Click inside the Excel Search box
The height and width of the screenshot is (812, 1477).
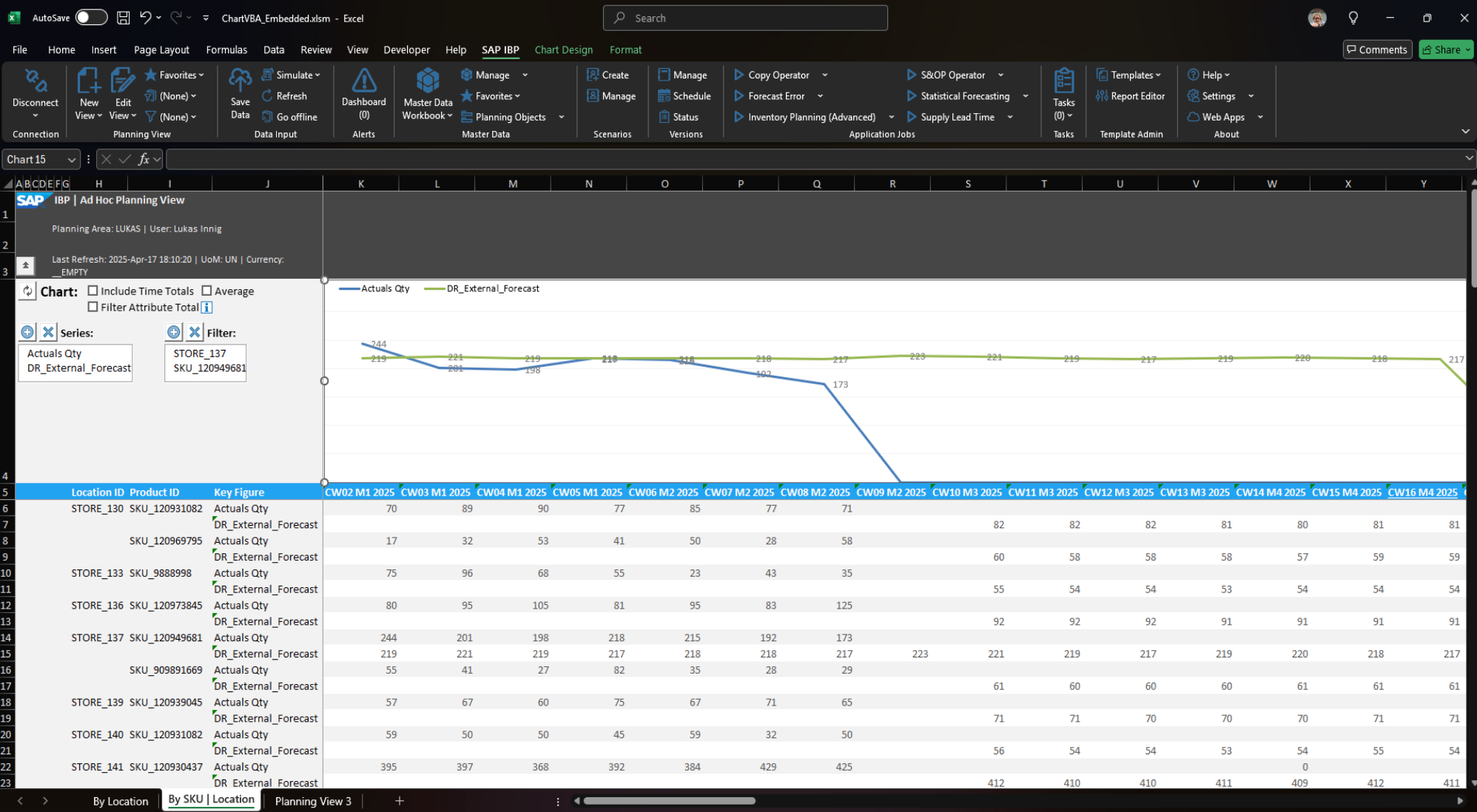coord(744,17)
